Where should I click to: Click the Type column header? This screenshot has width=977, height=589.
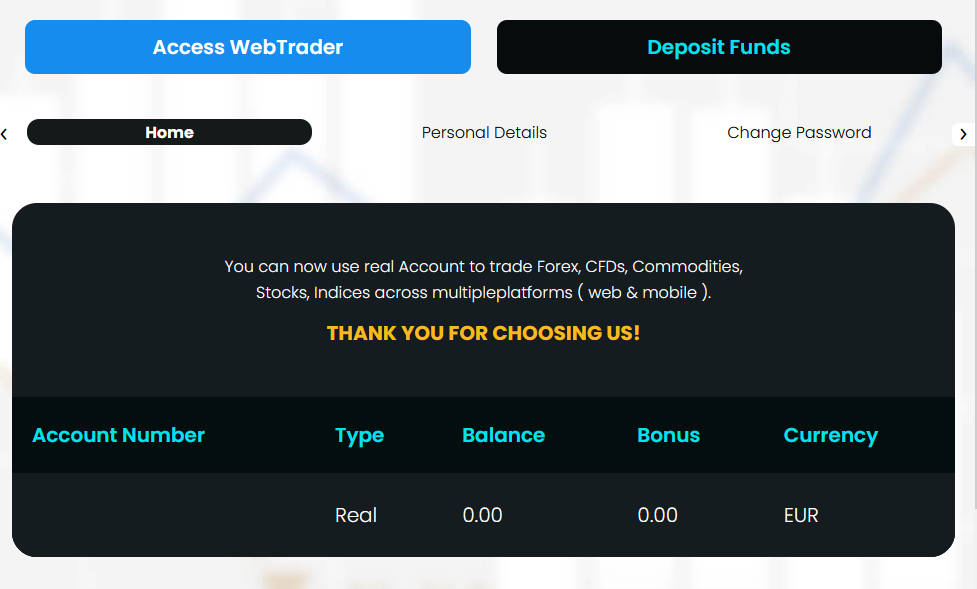click(x=359, y=435)
